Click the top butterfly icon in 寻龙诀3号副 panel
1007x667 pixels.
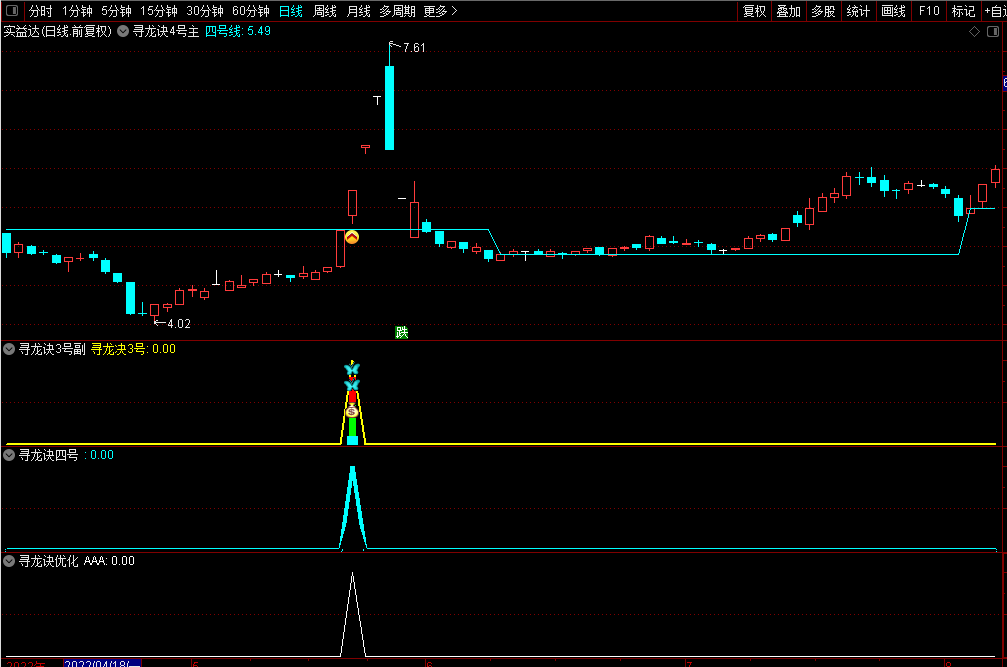click(351, 369)
